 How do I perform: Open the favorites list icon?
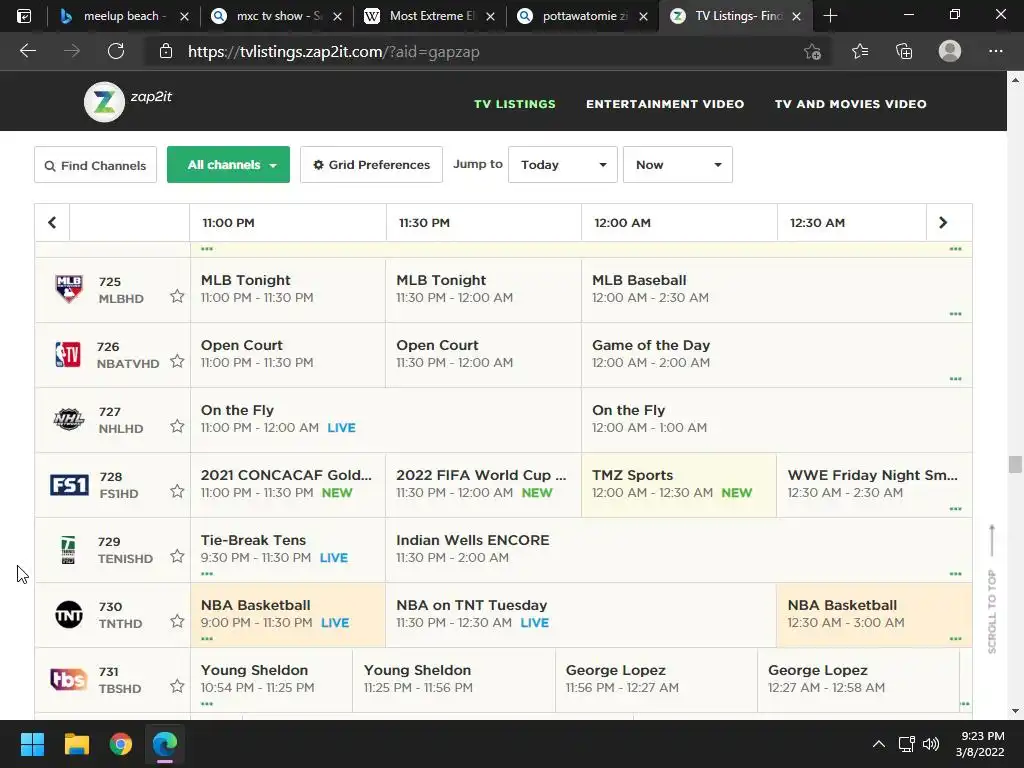pyautogui.click(x=859, y=51)
